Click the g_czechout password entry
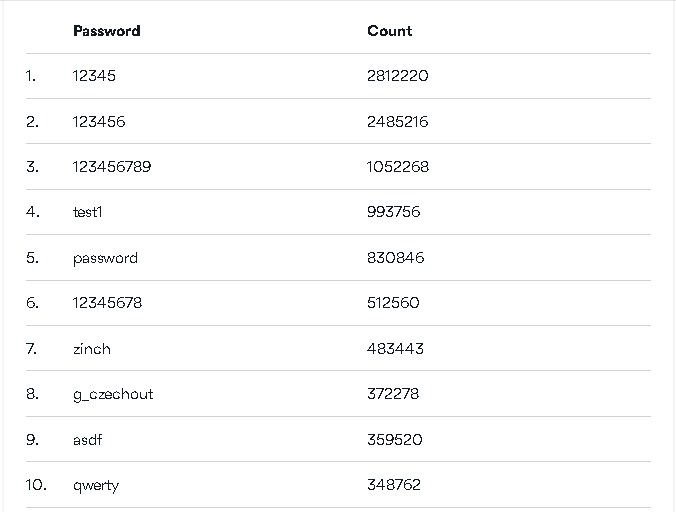This screenshot has width=676, height=512. pyautogui.click(x=113, y=394)
